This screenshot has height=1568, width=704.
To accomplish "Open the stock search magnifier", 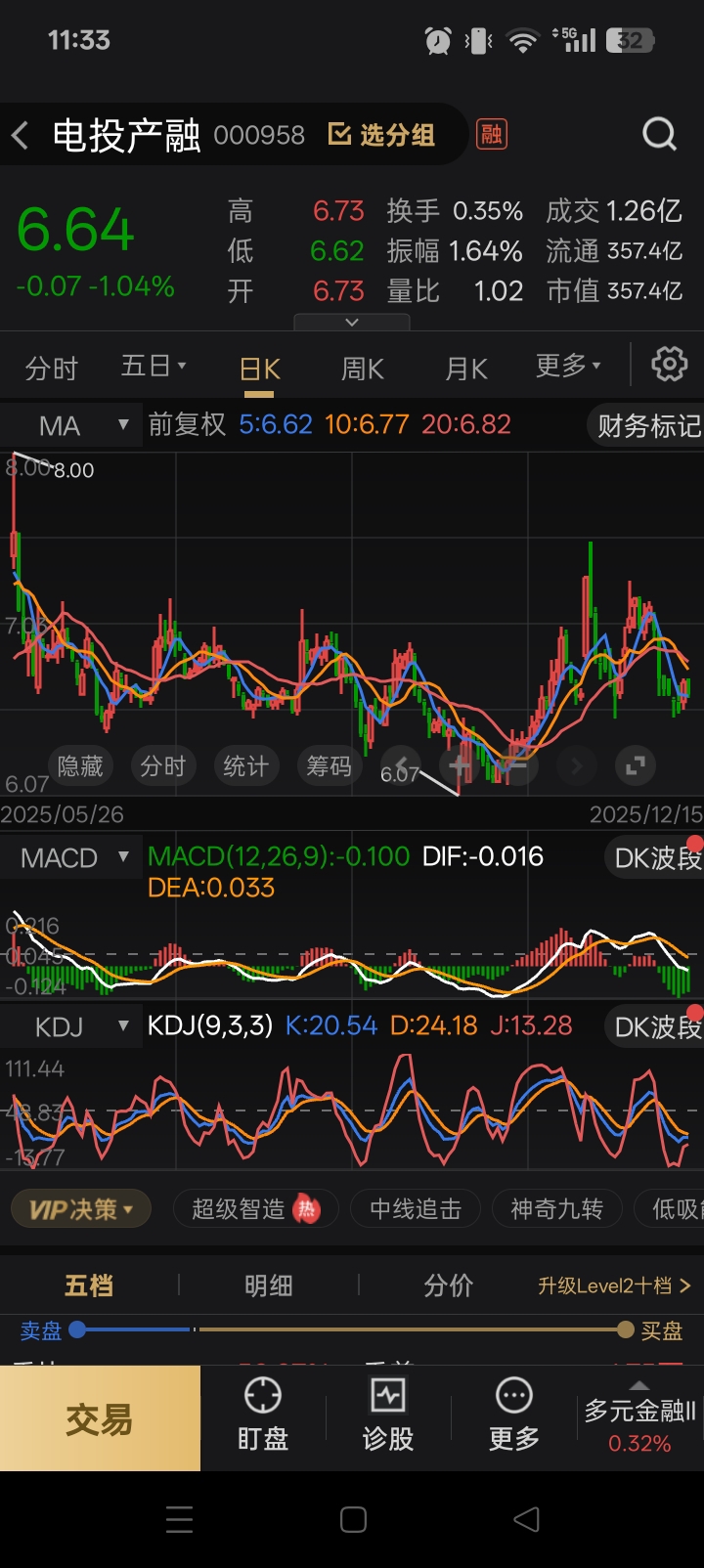I will [x=659, y=134].
